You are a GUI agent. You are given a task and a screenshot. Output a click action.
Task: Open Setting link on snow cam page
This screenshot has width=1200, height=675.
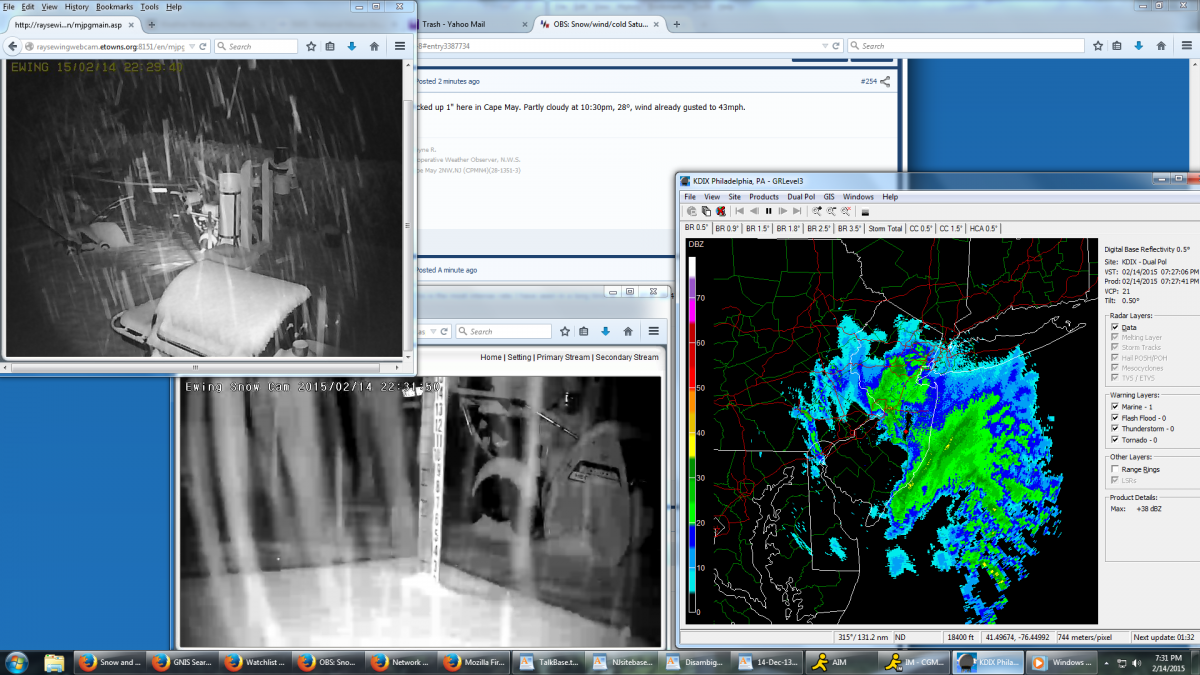[519, 357]
